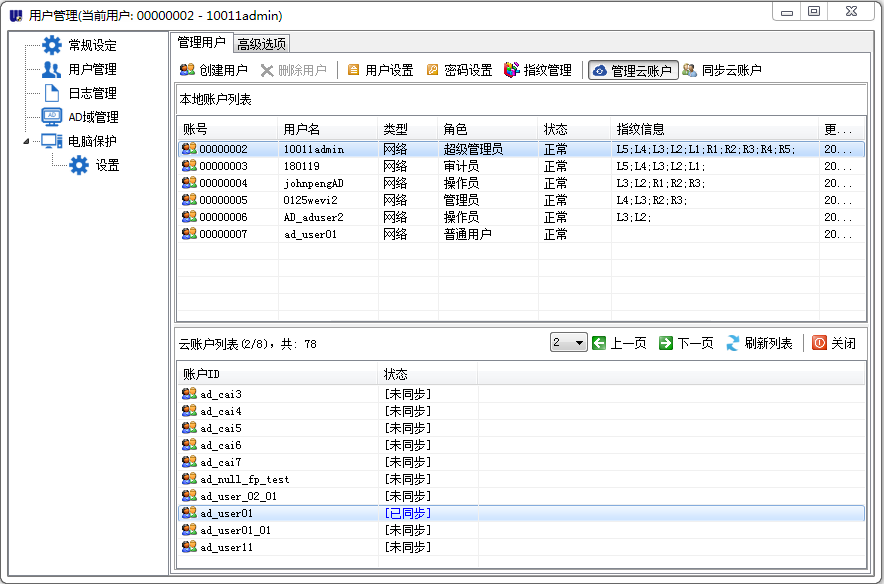
Task: Select user icon of account 00000005
Action: pyautogui.click(x=189, y=200)
